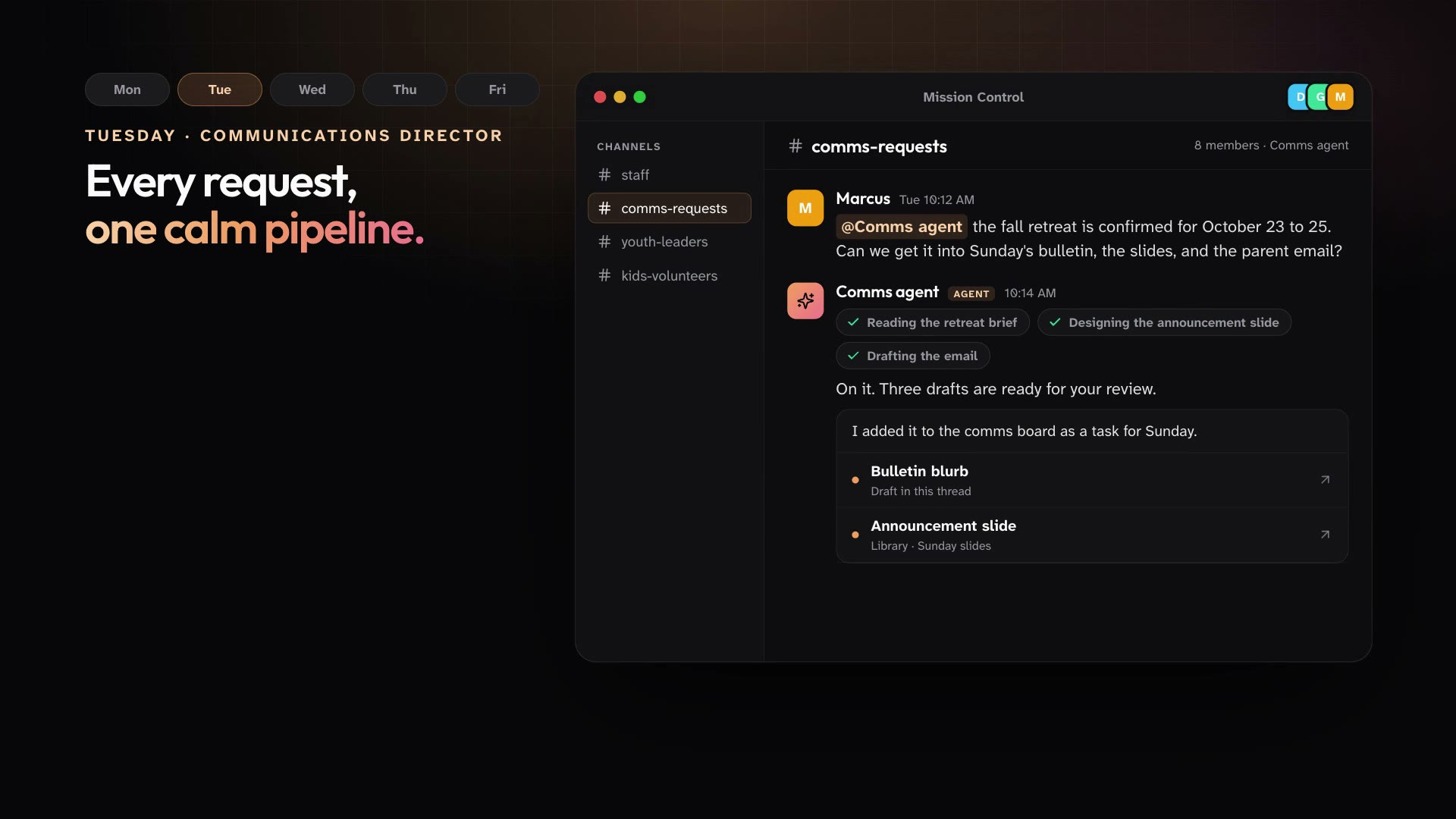Click the Comms agent sender name
1456x819 pixels.
(887, 292)
